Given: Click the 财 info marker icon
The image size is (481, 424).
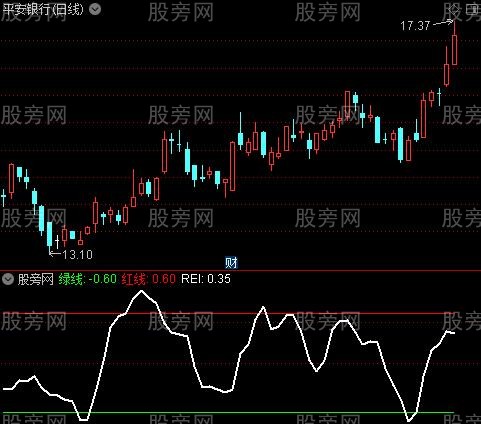Looking at the screenshot, I should point(231,263).
